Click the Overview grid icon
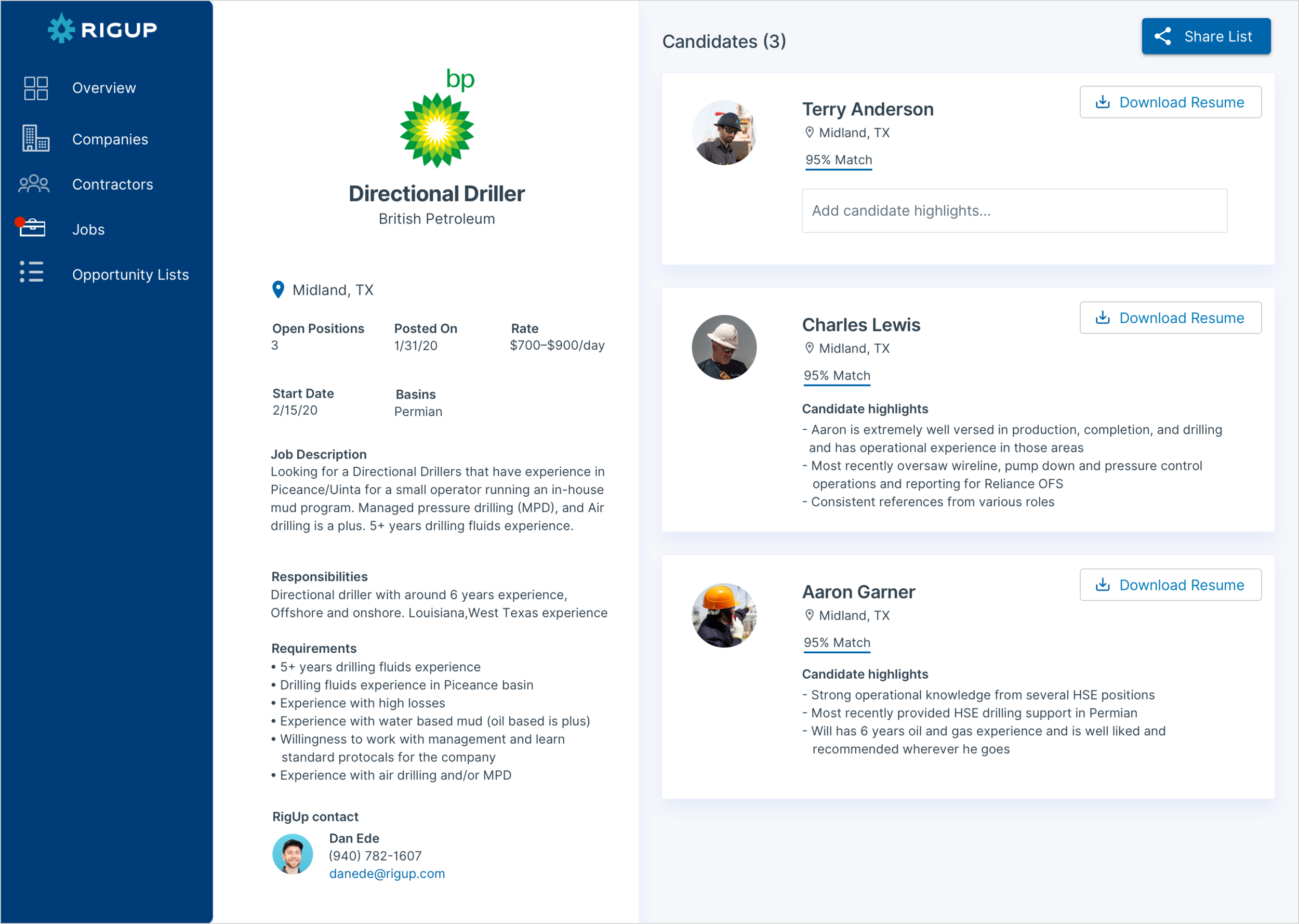Viewport: 1299px width, 924px height. [36, 88]
